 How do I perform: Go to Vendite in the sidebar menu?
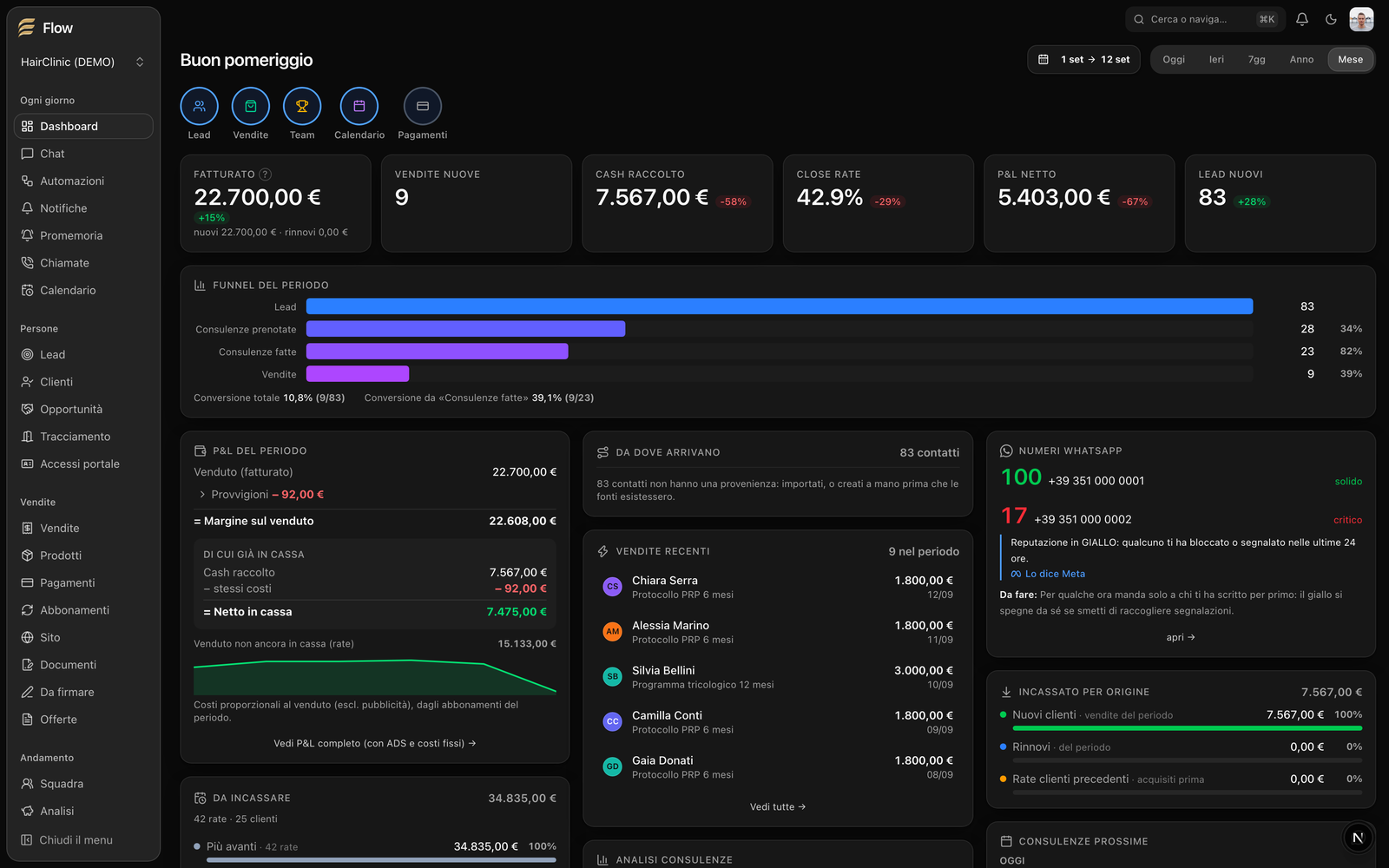(83, 529)
